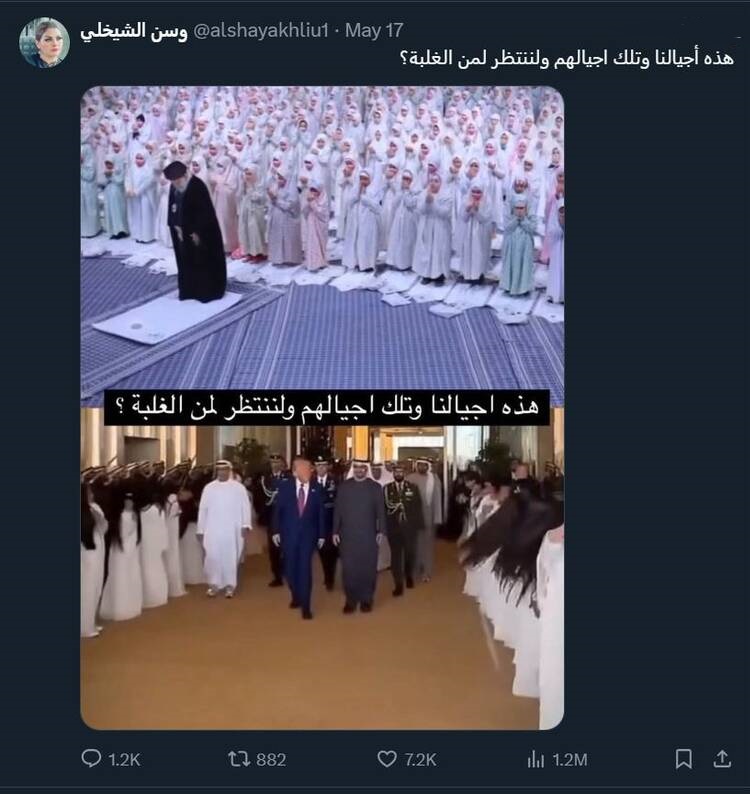The height and width of the screenshot is (794, 750).
Task: View tweet analytics bar-chart icon
Action: pyautogui.click(x=535, y=759)
